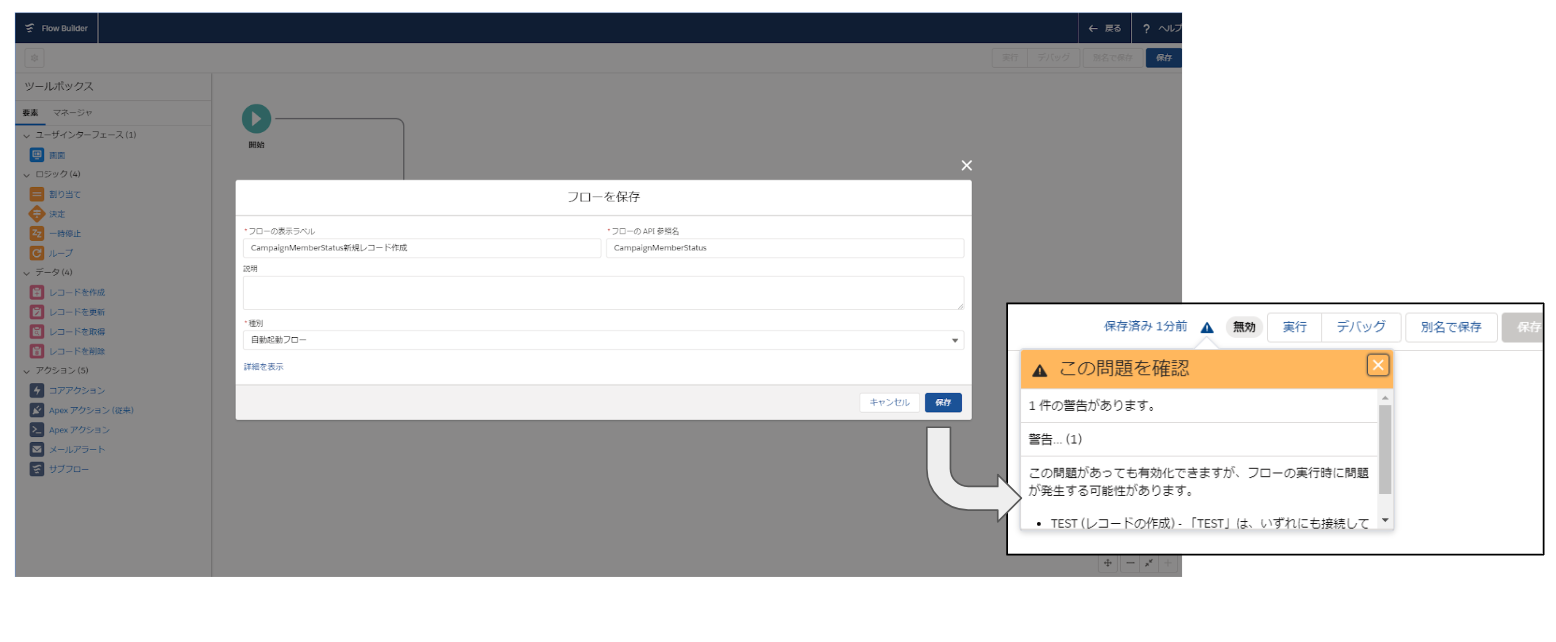Screen dimensions: 1556x642
Task: Select the メールアラート (Email Alert) icon
Action: (x=37, y=449)
